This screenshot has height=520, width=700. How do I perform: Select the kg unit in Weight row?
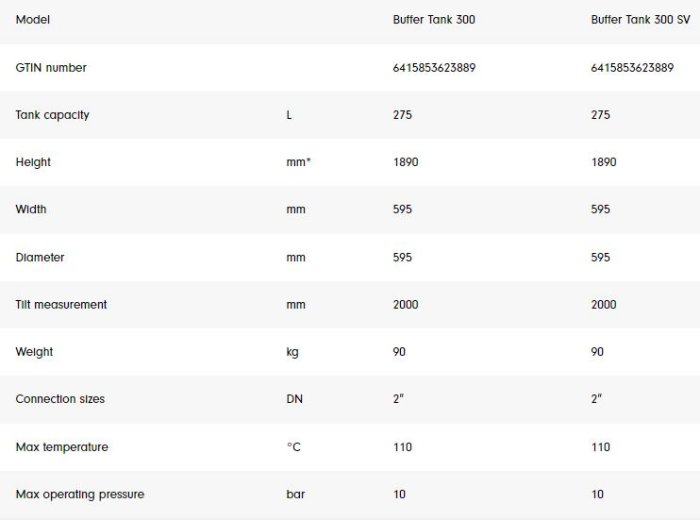[292, 352]
